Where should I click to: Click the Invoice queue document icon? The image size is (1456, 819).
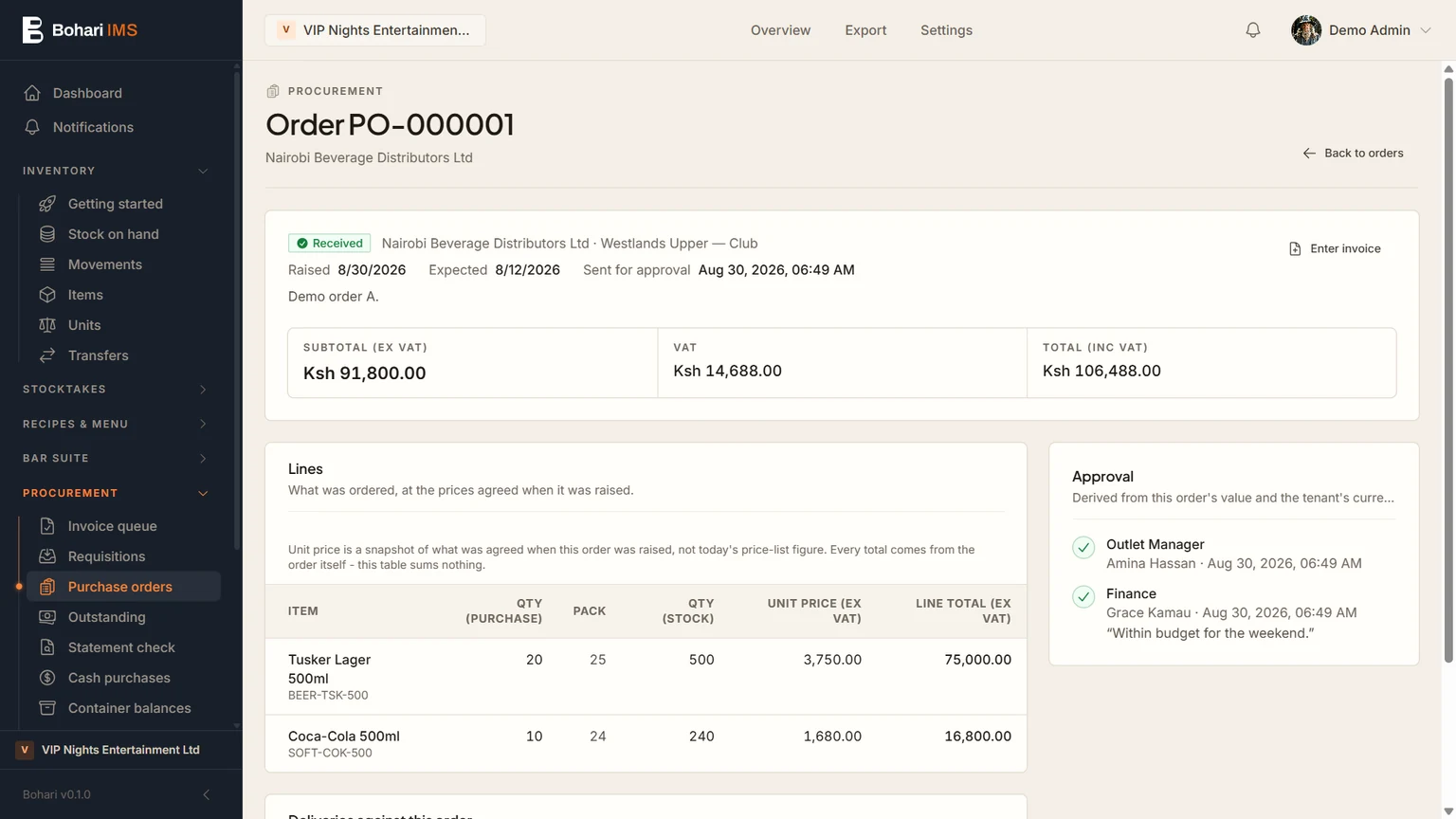(47, 526)
